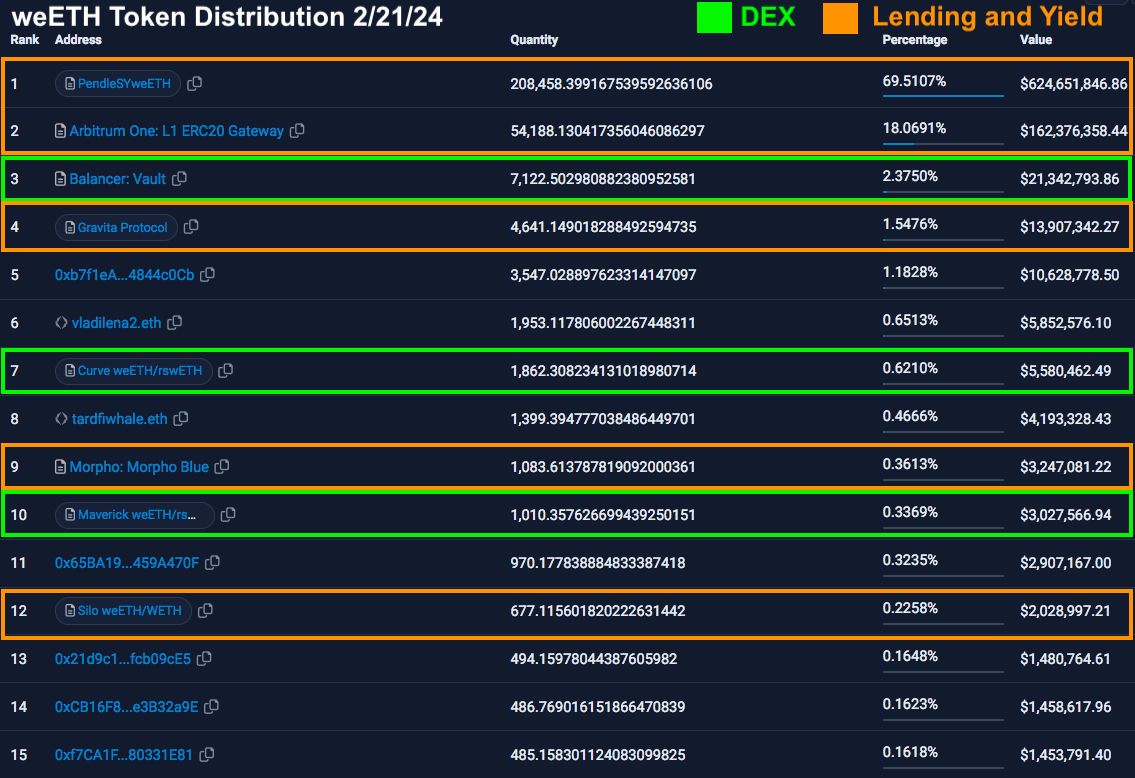The width and height of the screenshot is (1135, 778).
Task: Copy the tardfiwhale.eth address
Action: point(181,419)
